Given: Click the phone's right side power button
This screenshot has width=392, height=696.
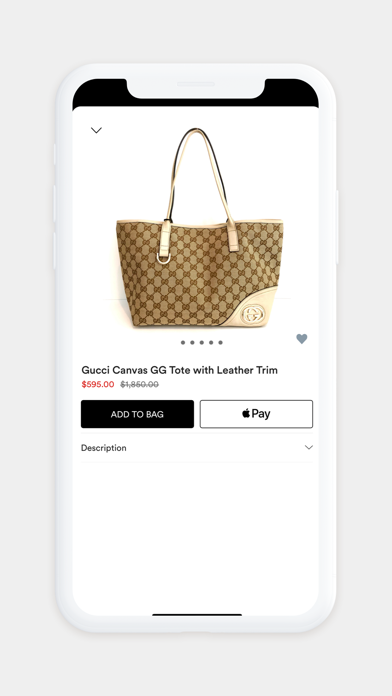Looking at the screenshot, I should pos(337,227).
